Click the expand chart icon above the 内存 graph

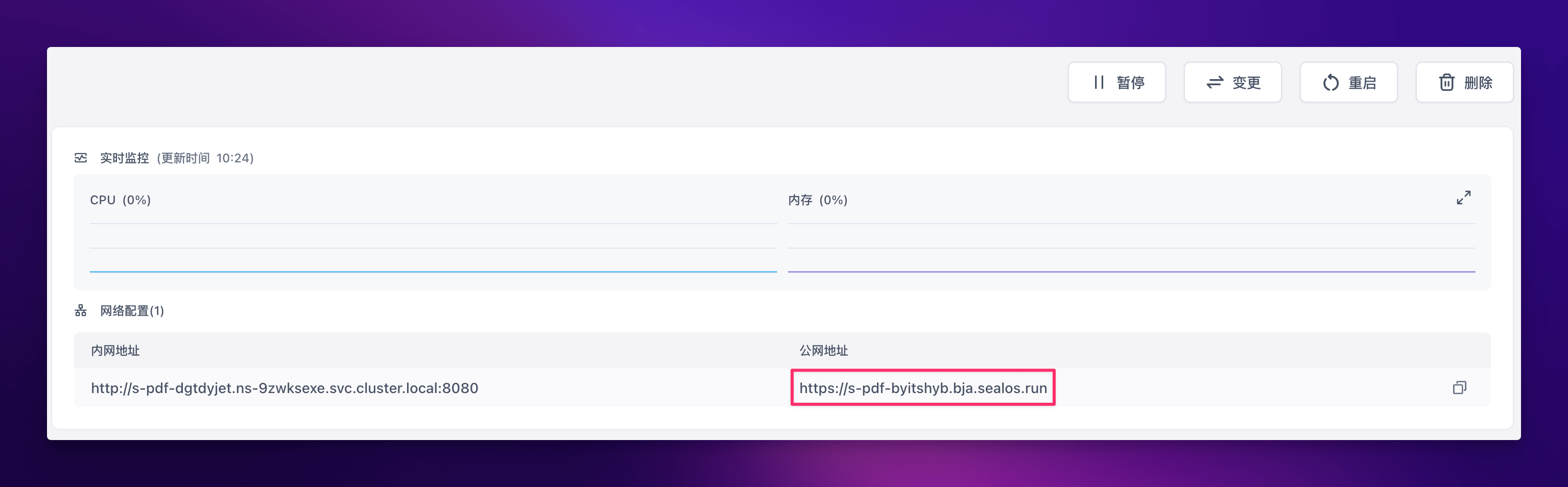click(1464, 198)
